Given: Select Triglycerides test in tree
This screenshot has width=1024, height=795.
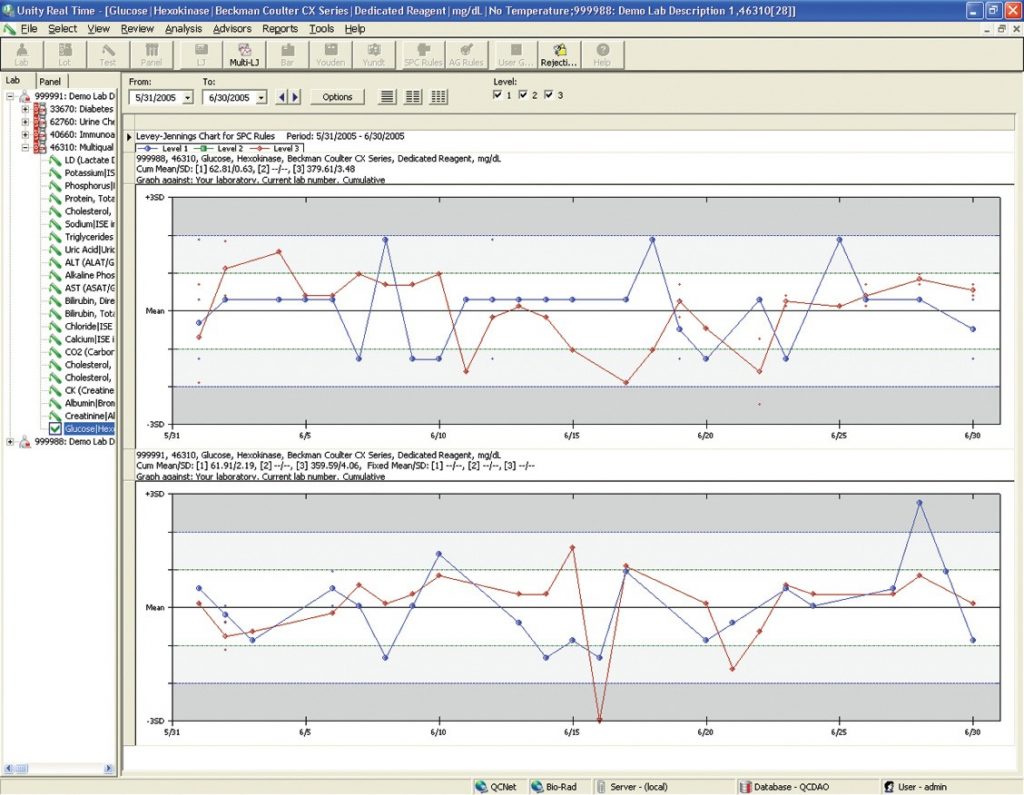Looking at the screenshot, I should click(89, 237).
